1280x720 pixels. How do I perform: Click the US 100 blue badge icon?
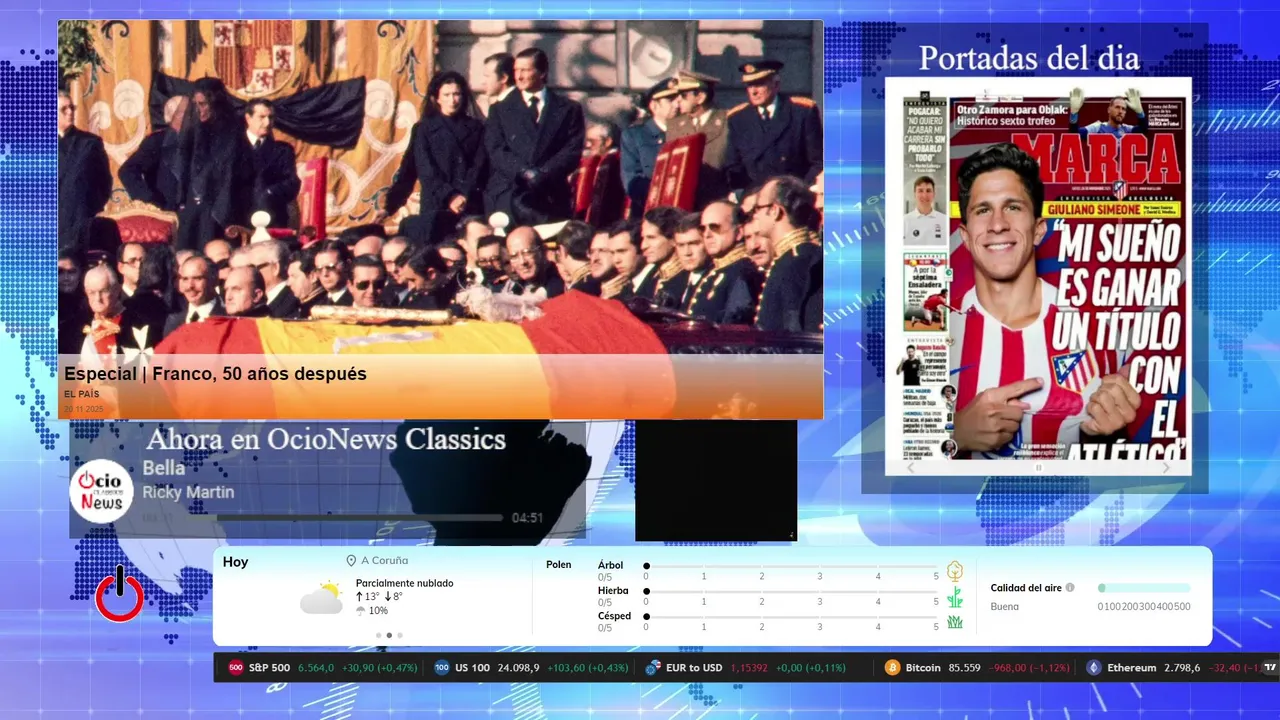[442, 668]
